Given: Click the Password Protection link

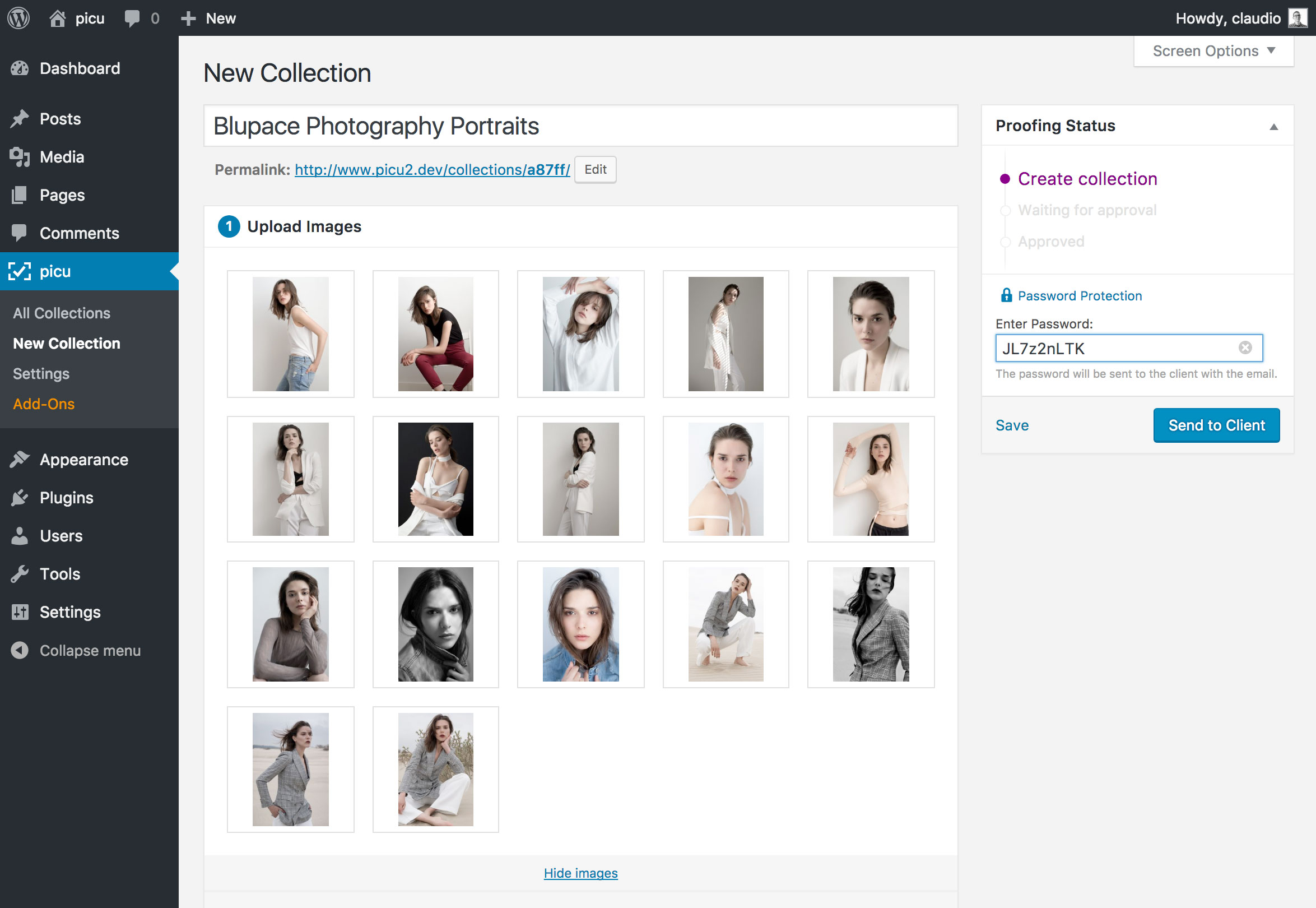Looking at the screenshot, I should pos(1080,295).
